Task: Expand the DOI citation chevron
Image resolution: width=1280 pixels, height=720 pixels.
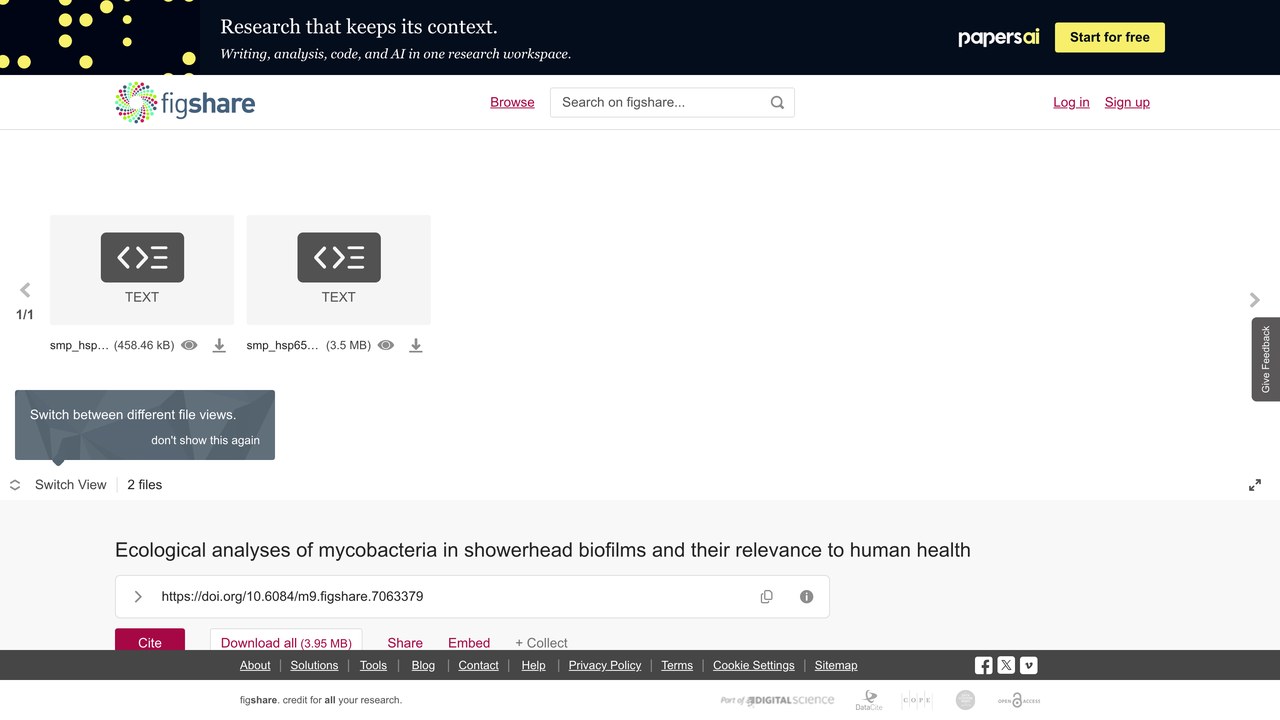Action: 138,596
